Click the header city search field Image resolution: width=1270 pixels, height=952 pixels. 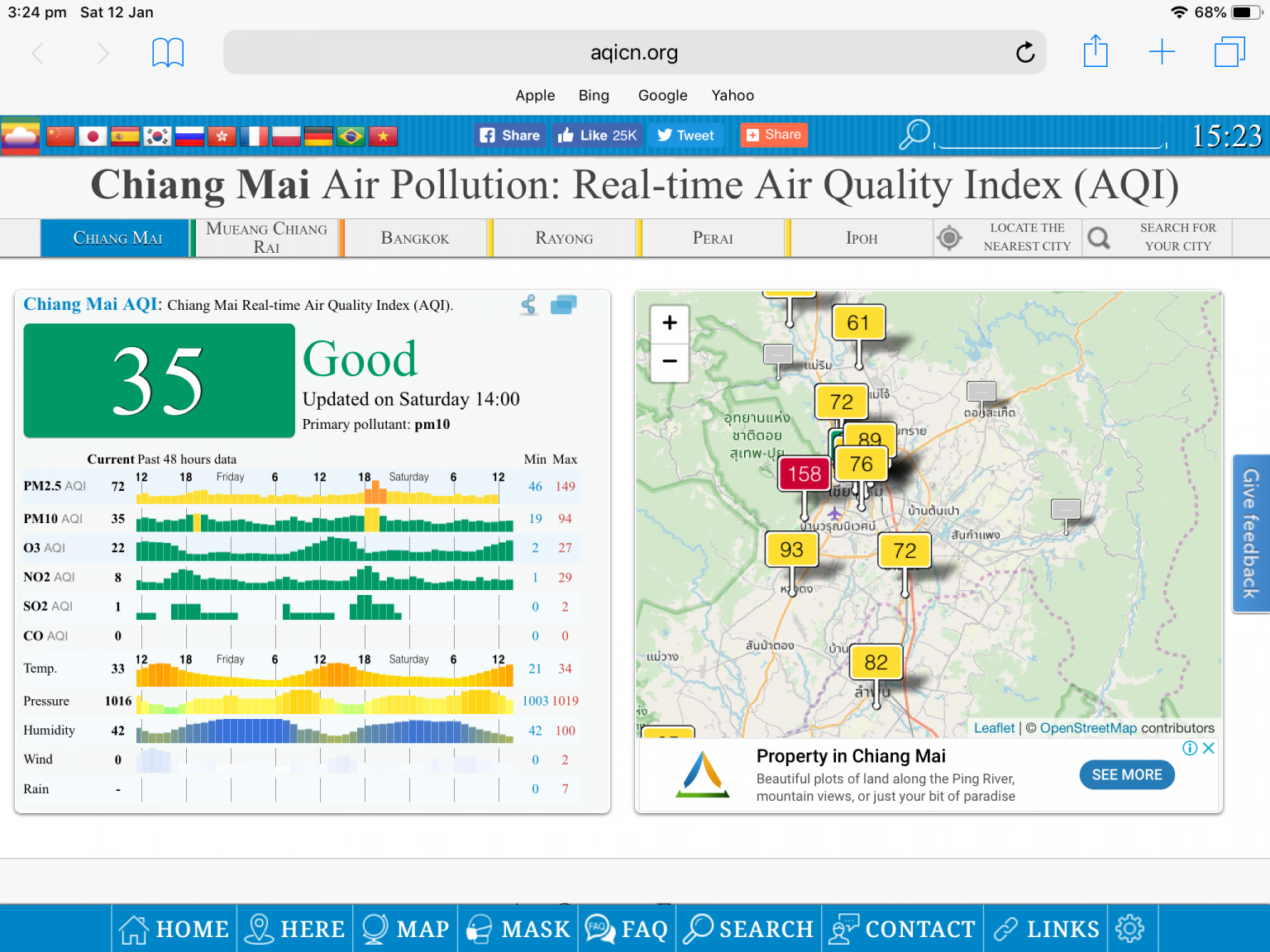tap(1050, 135)
